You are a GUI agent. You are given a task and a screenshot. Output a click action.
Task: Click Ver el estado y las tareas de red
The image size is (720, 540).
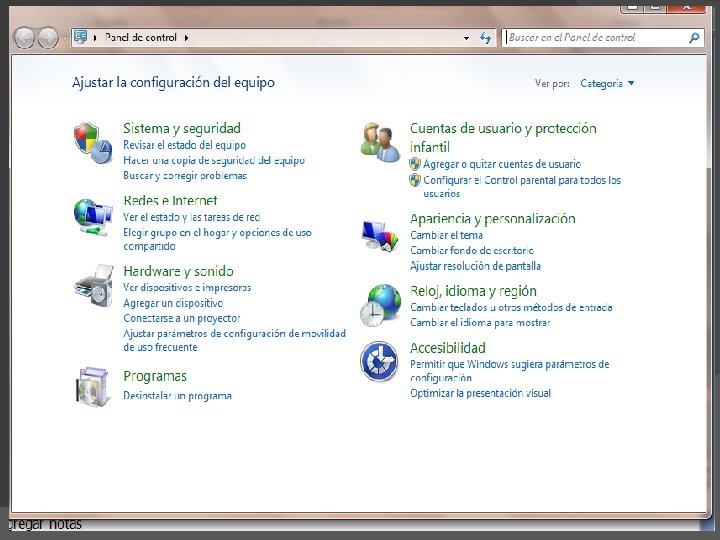[191, 217]
